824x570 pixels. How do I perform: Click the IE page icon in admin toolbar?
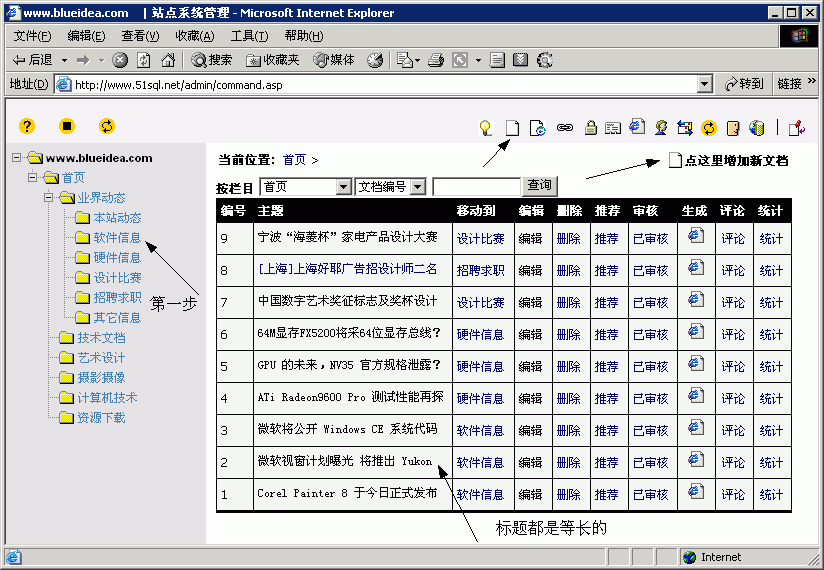pos(637,127)
